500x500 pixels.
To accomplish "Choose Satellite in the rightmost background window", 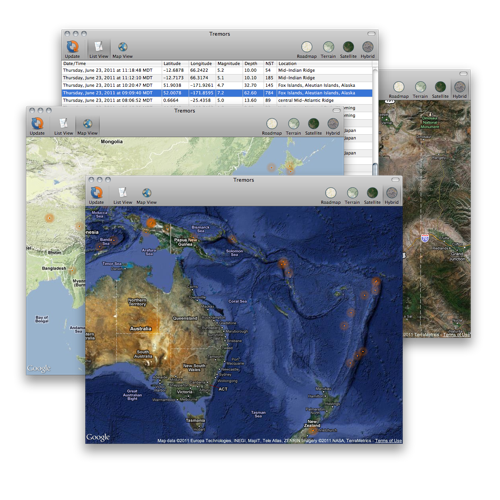I will tap(440, 90).
